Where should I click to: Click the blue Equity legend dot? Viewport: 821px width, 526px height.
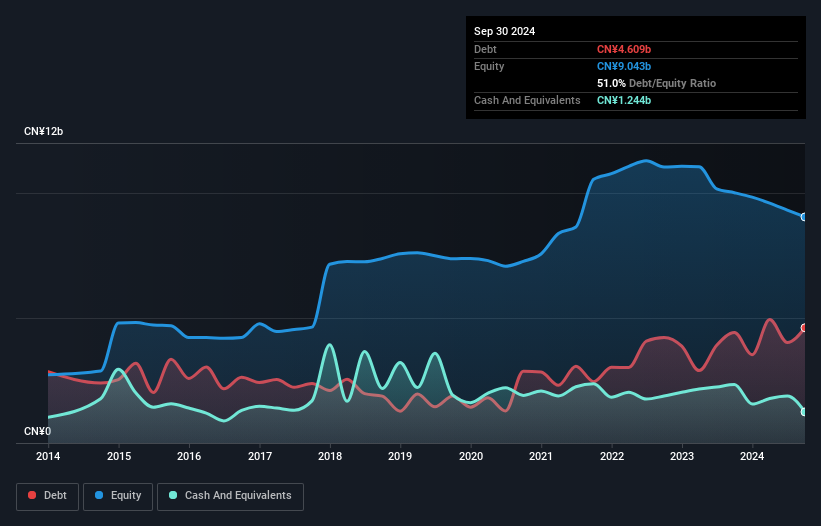(99, 495)
